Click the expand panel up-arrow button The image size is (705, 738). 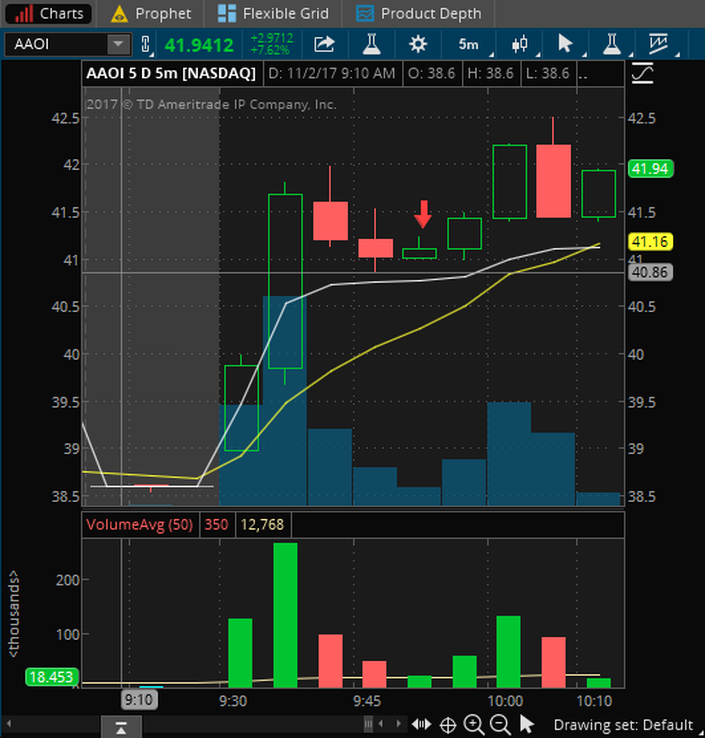coord(121,728)
